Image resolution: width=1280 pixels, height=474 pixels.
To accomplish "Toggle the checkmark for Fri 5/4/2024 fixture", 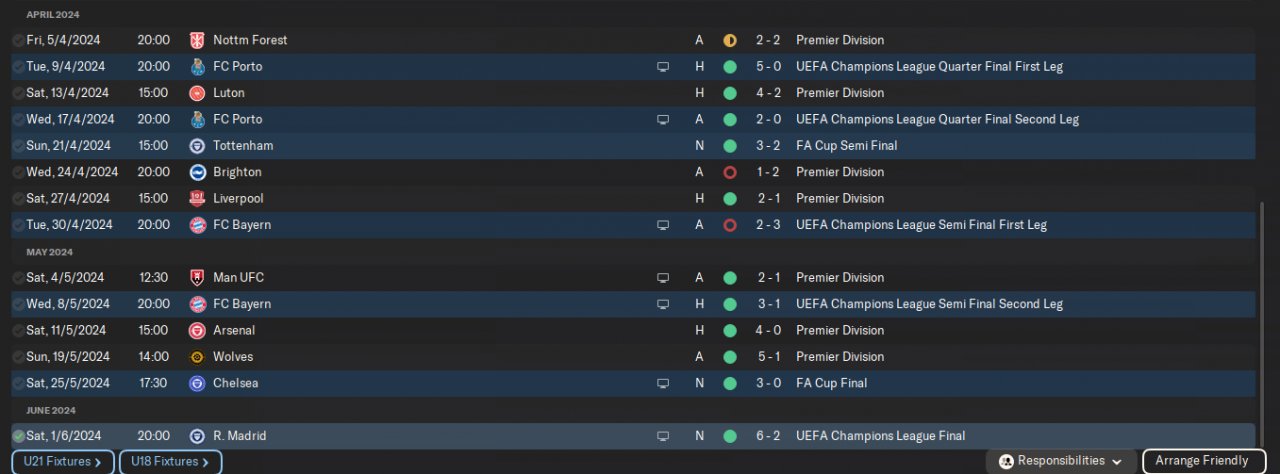I will click(x=18, y=40).
